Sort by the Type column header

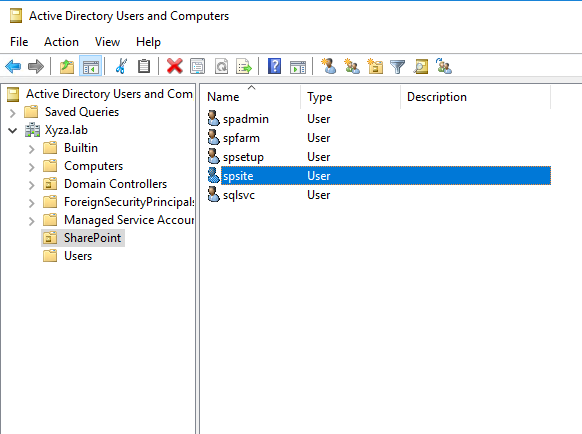[x=350, y=97]
